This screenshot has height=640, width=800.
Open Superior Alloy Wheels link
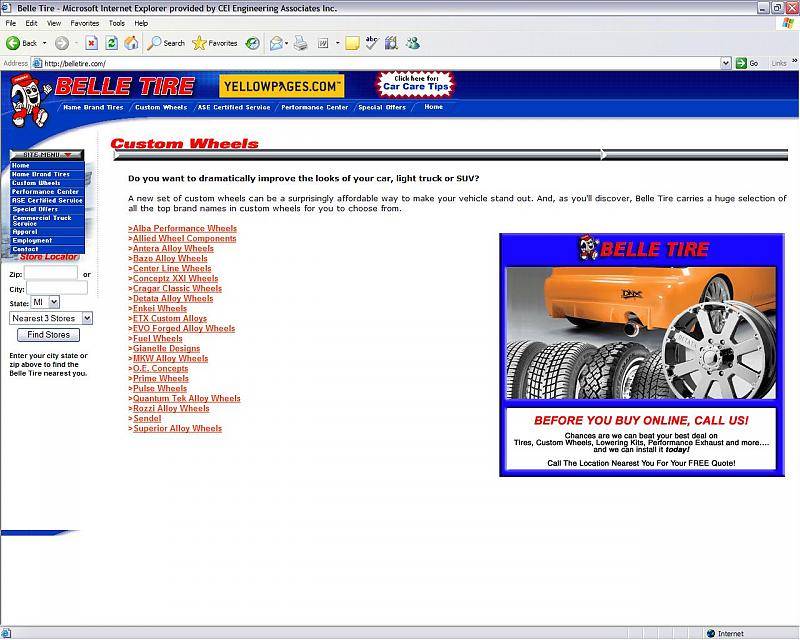pos(177,428)
